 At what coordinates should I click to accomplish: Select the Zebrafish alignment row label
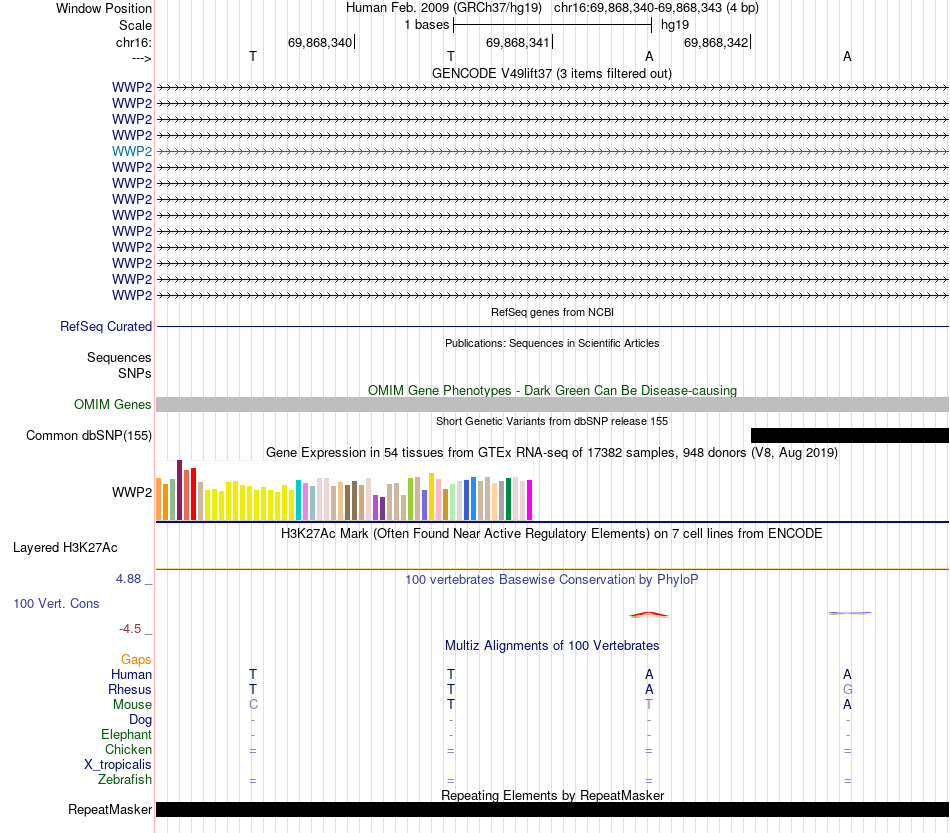(125, 780)
